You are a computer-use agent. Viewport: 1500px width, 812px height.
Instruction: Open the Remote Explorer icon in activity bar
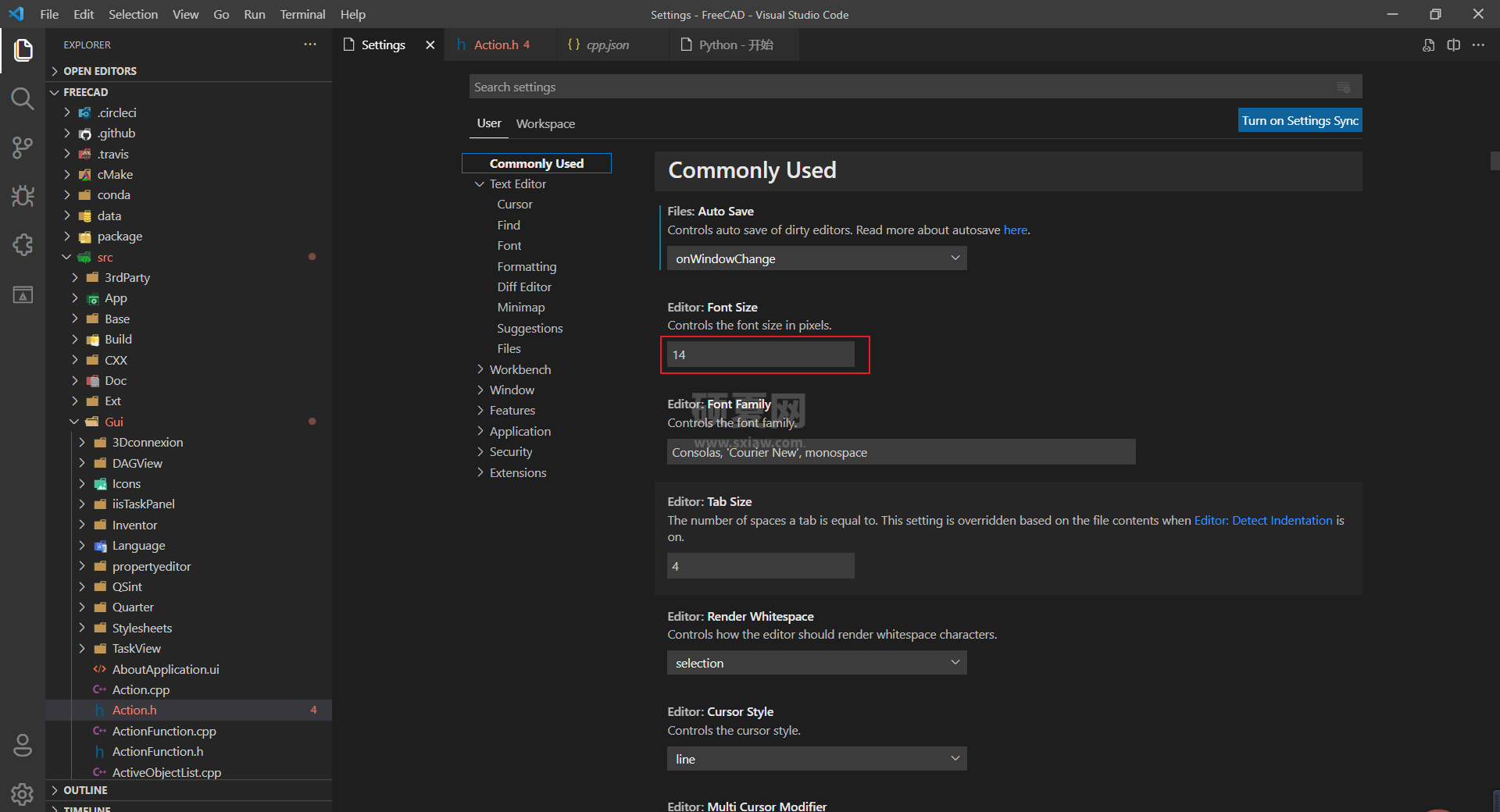coord(23,294)
